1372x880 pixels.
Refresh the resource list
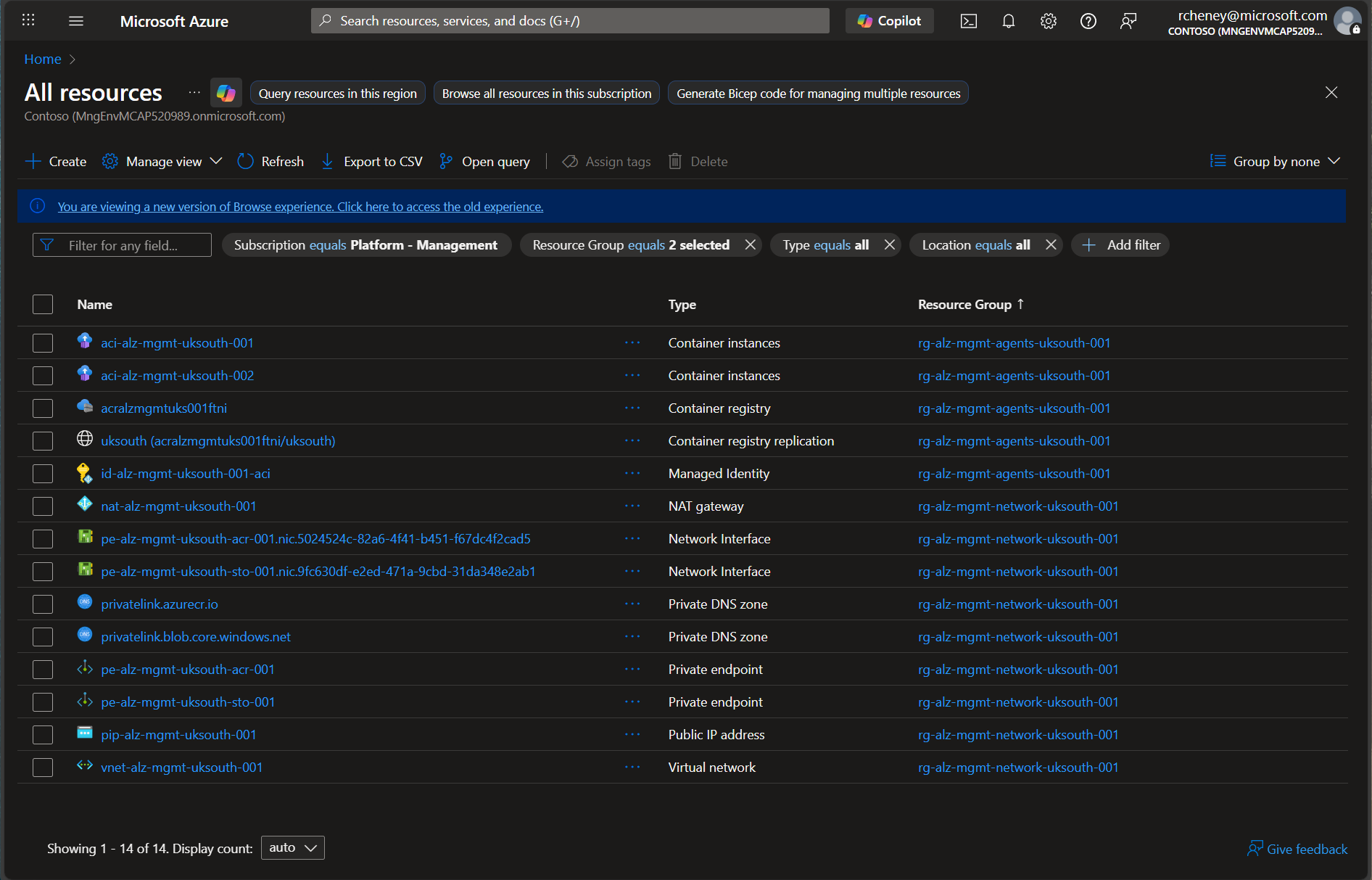(x=270, y=161)
